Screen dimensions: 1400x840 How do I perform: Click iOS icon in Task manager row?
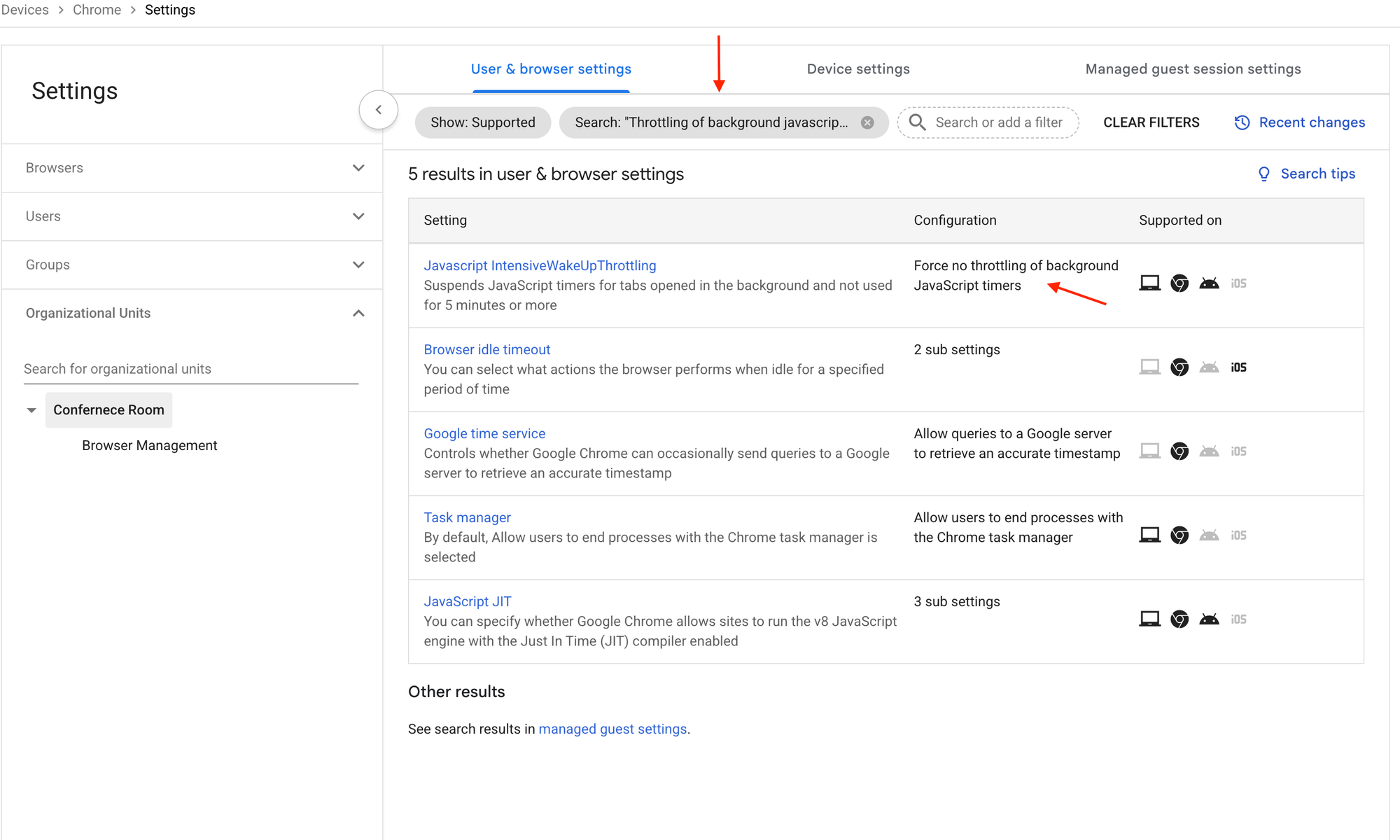pos(1239,535)
